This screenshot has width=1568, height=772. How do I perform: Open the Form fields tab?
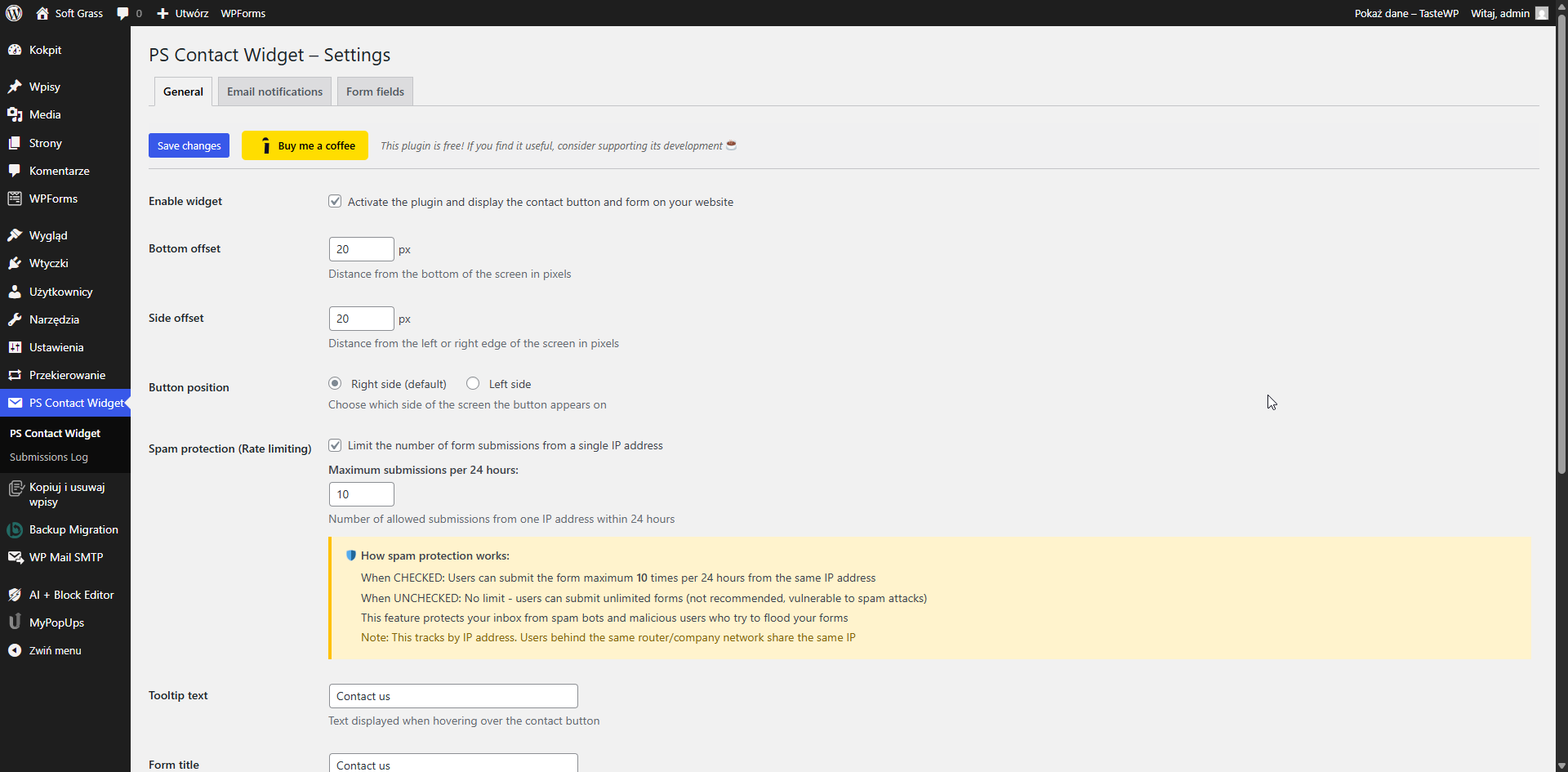(x=374, y=91)
